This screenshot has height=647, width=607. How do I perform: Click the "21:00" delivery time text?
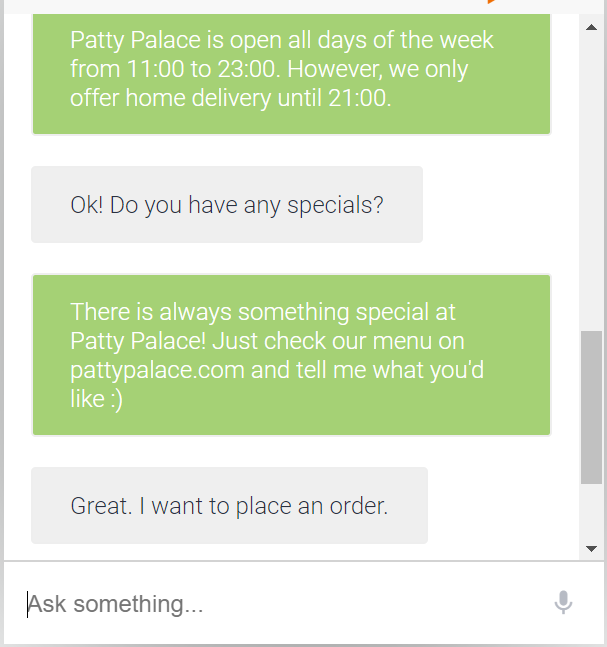[x=359, y=98]
